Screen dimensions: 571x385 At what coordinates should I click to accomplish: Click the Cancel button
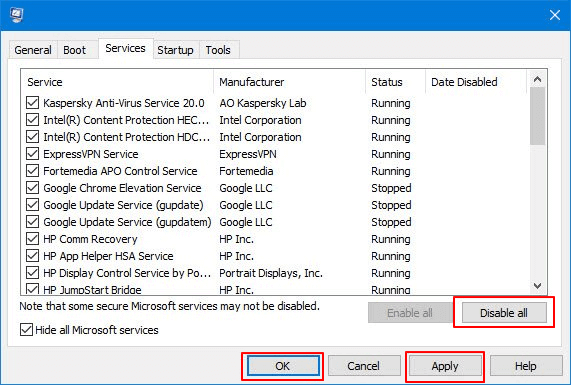(364, 366)
